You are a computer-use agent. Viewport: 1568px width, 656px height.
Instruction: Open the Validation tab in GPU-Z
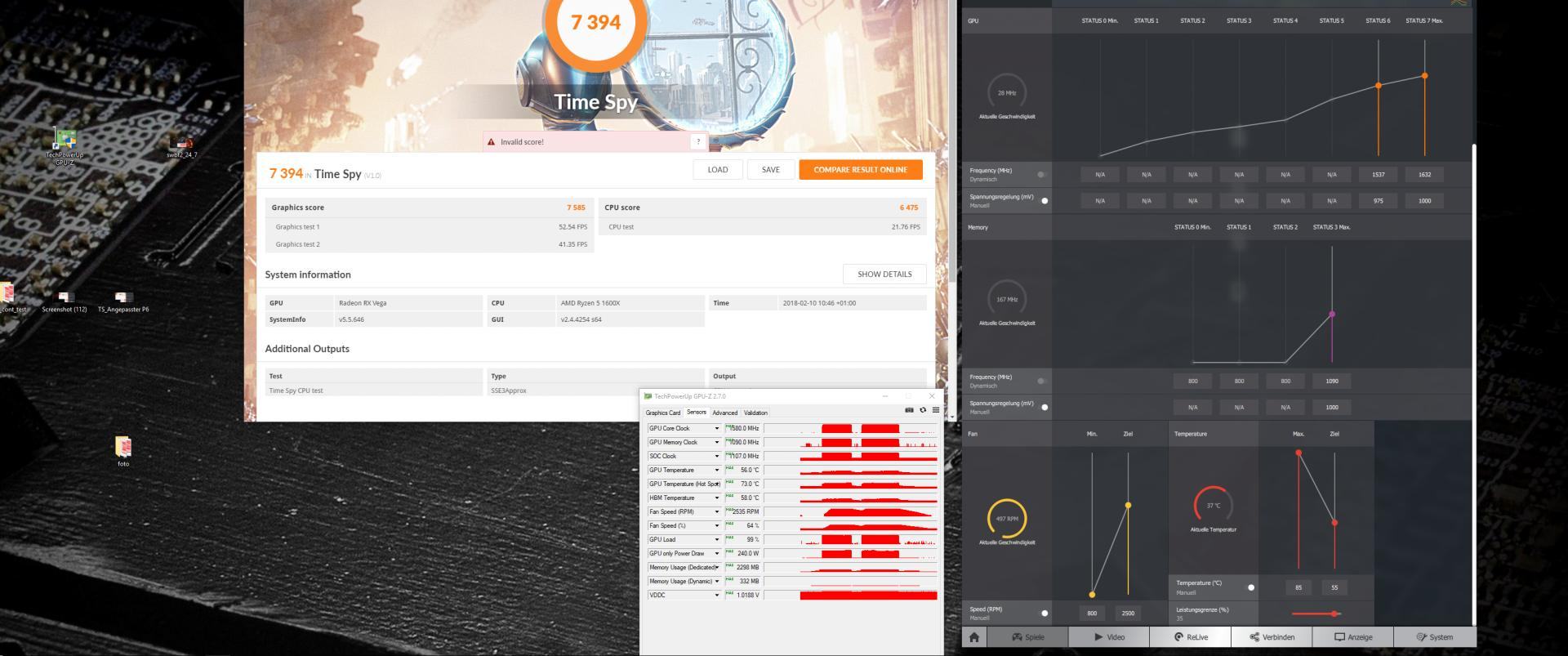click(755, 413)
